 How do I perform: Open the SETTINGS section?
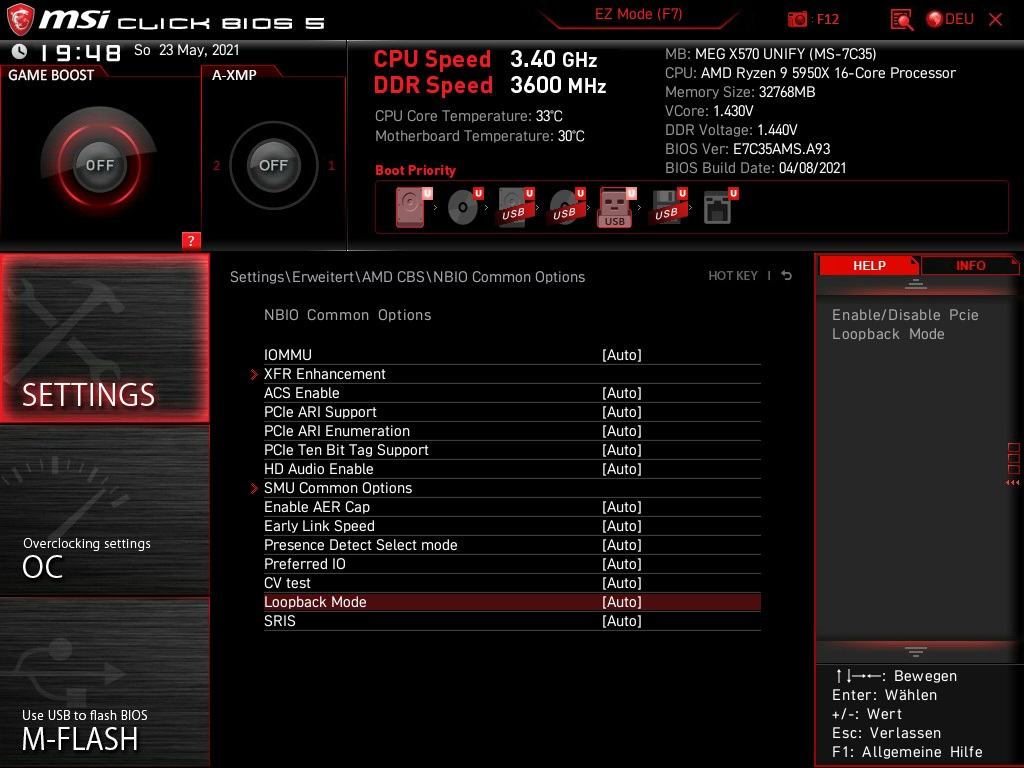tap(104, 338)
